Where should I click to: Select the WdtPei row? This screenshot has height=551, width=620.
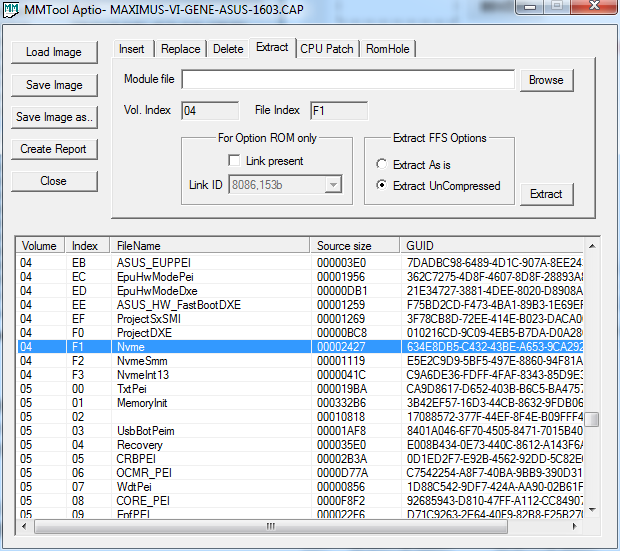[300, 487]
